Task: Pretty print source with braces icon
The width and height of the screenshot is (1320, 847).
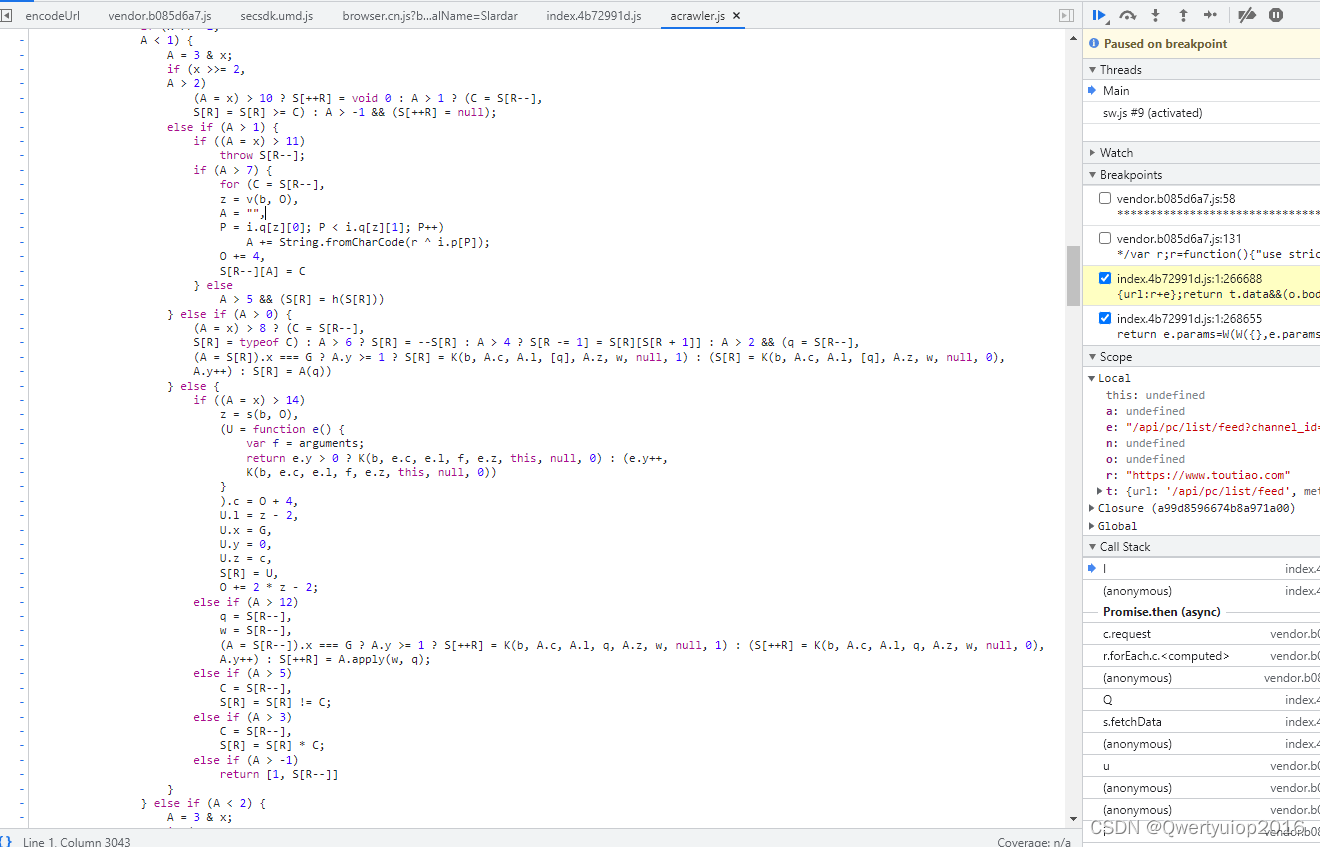Action: [x=7, y=842]
